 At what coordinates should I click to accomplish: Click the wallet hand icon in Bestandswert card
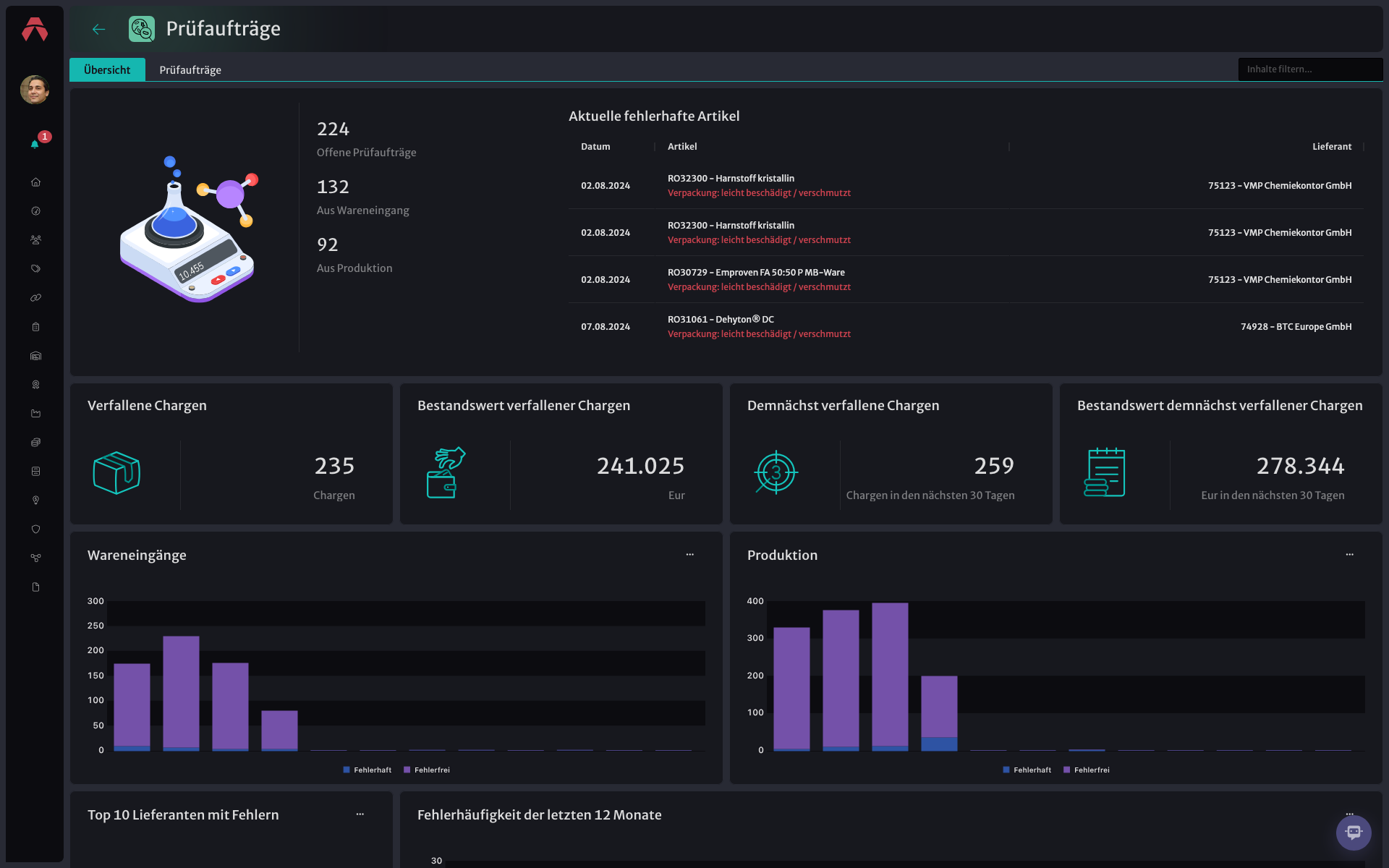pos(446,472)
